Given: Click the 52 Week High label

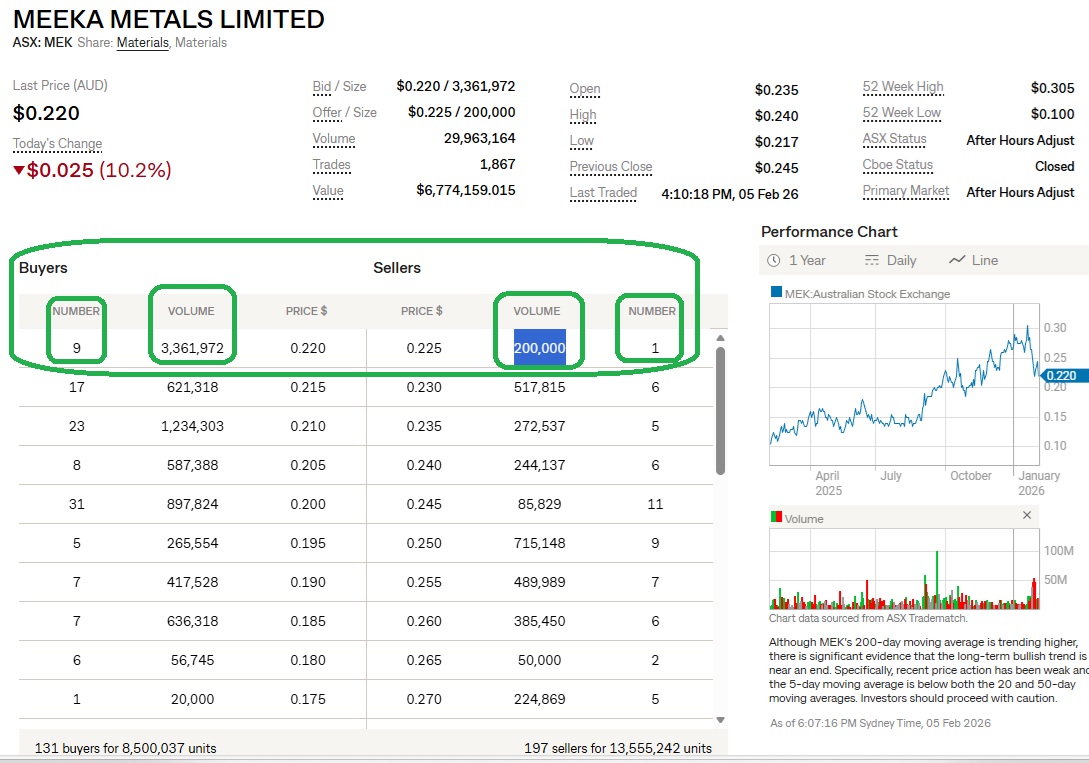Looking at the screenshot, I should (x=903, y=87).
